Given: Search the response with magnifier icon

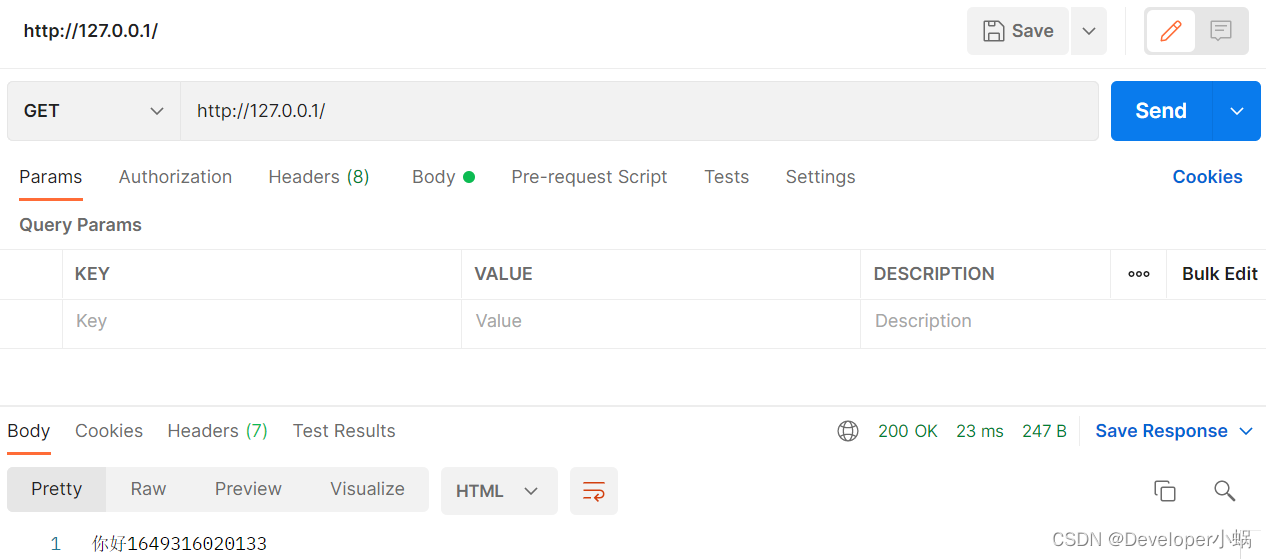Looking at the screenshot, I should tap(1224, 490).
